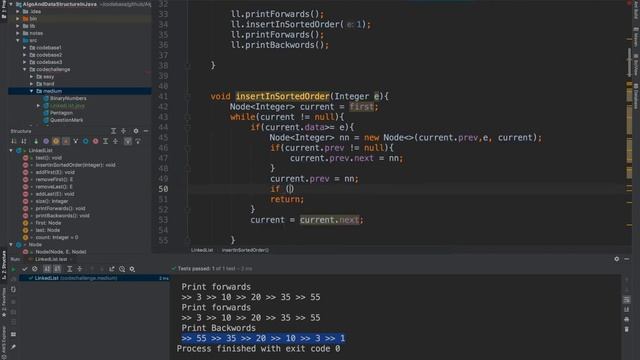Open Structure panel settings gear
The width and height of the screenshot is (640, 360).
point(136,131)
